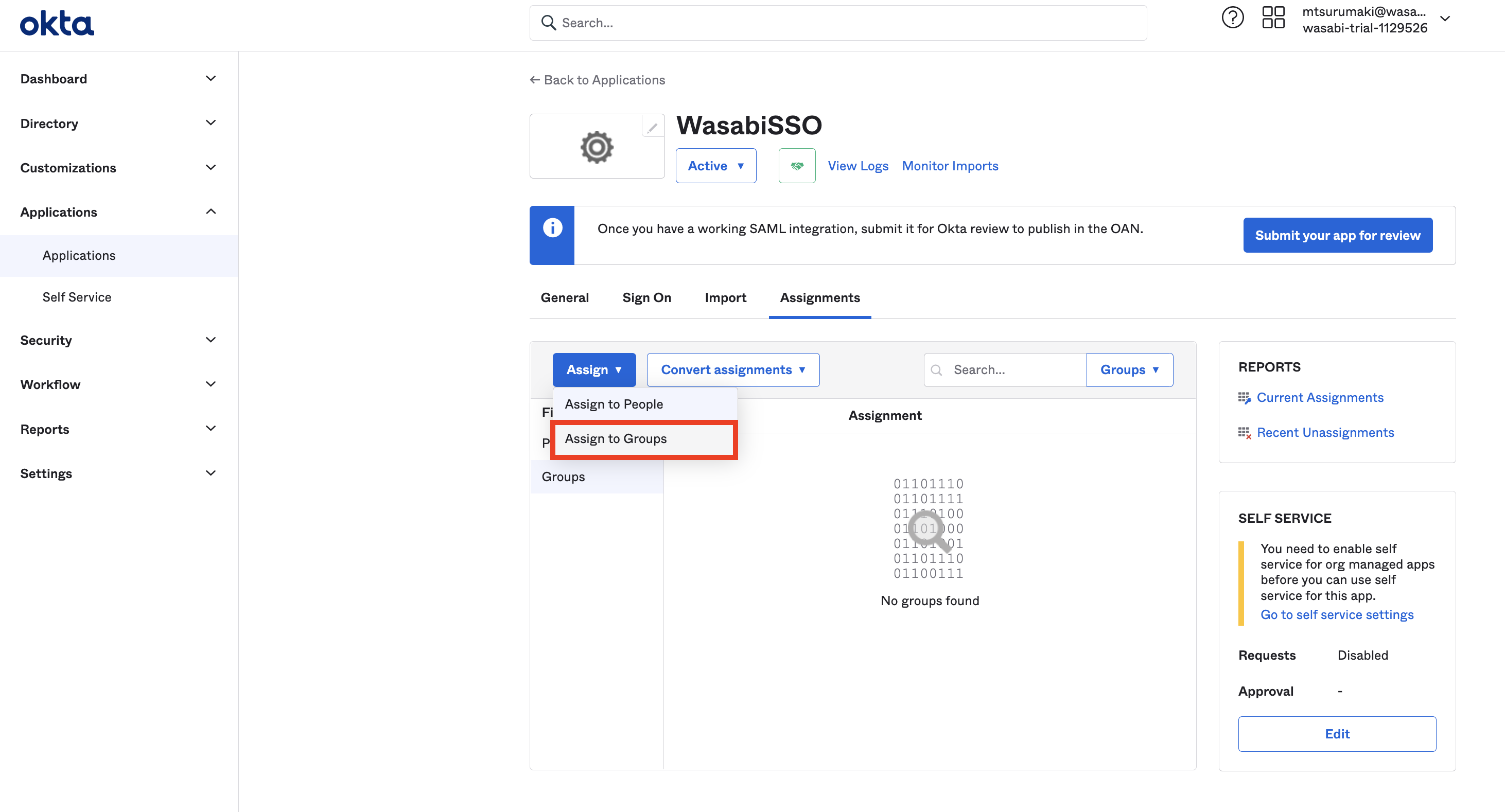Click Submit your app for review
This screenshot has width=1505, height=812.
[1337, 236]
